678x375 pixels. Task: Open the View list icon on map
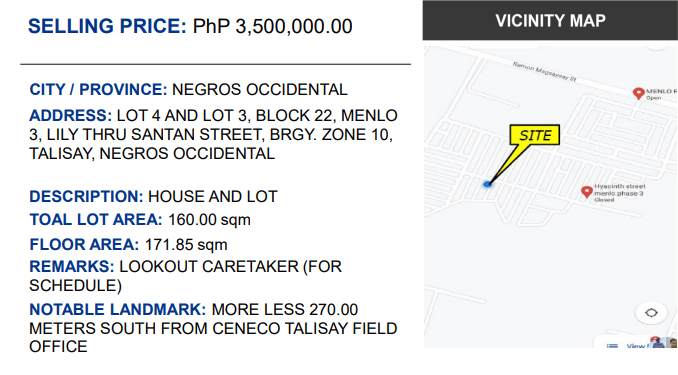click(612, 345)
